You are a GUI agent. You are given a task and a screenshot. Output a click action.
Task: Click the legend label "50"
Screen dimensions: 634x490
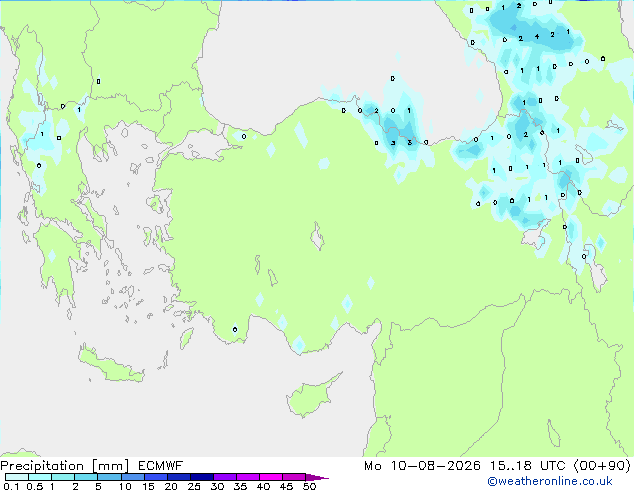310,486
